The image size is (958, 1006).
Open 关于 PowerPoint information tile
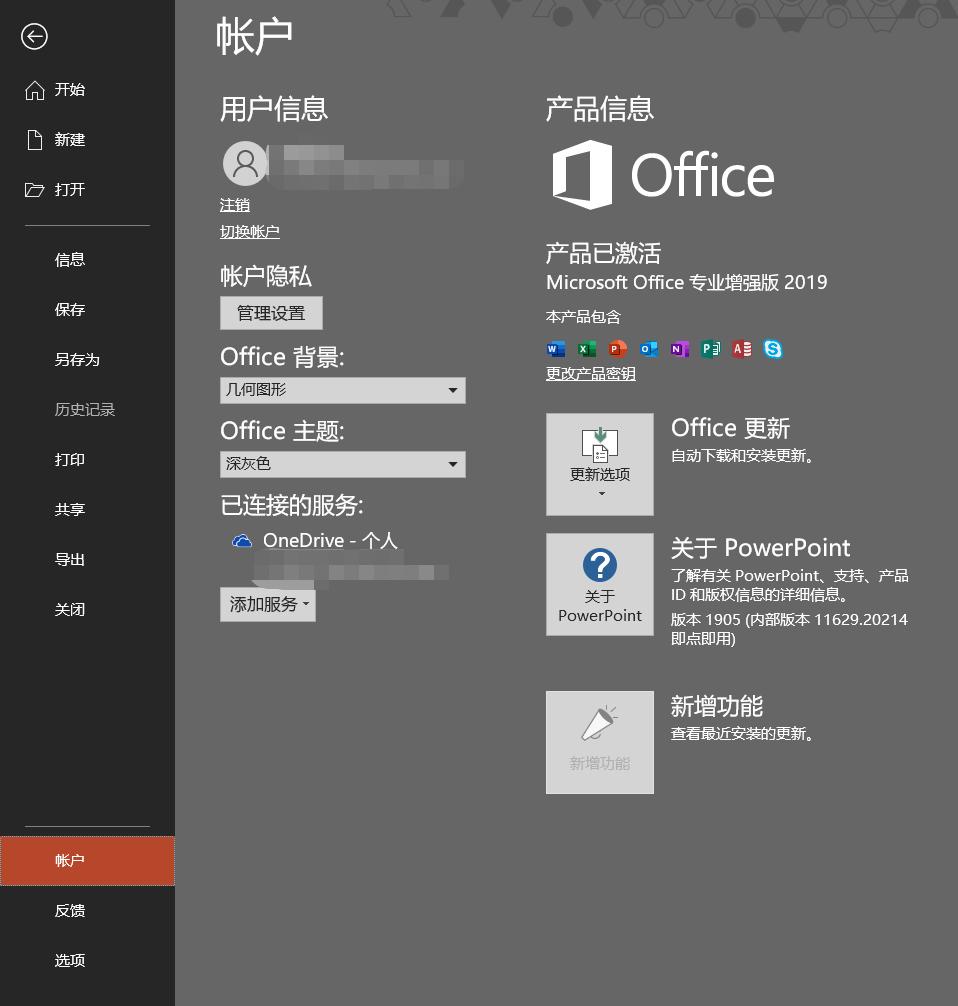tap(599, 584)
